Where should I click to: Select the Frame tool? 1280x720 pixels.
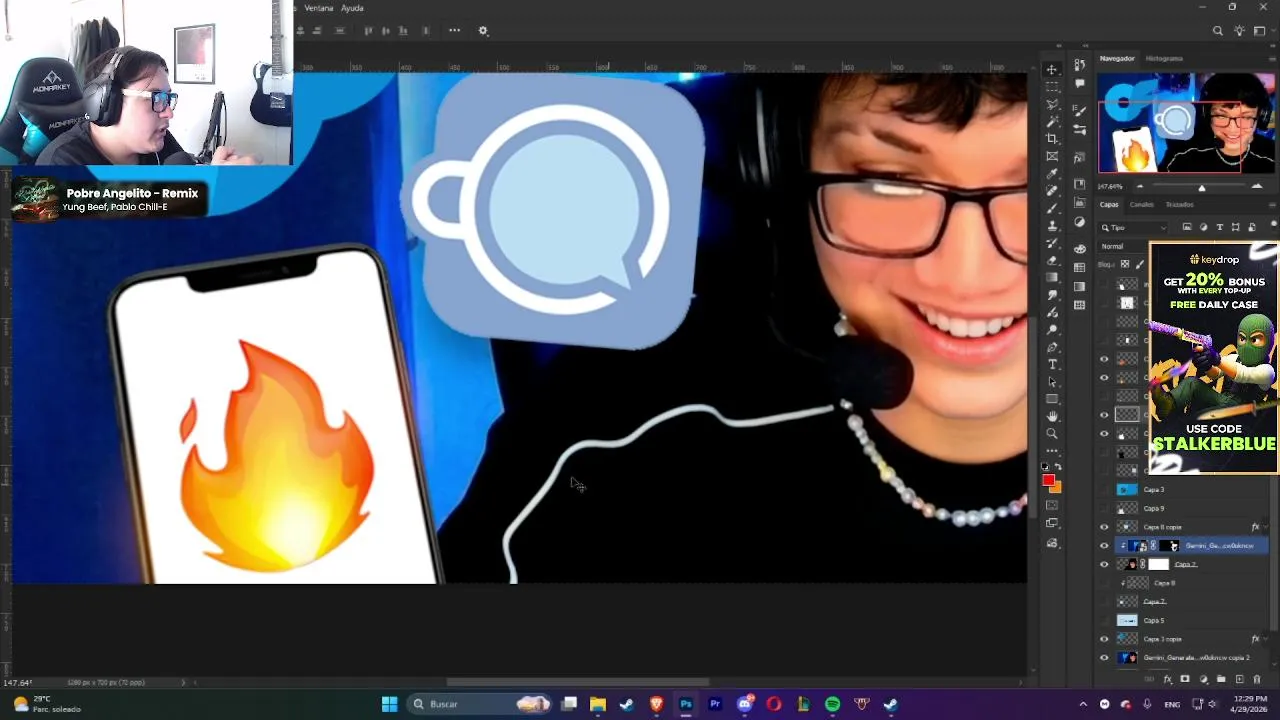[x=1052, y=156]
